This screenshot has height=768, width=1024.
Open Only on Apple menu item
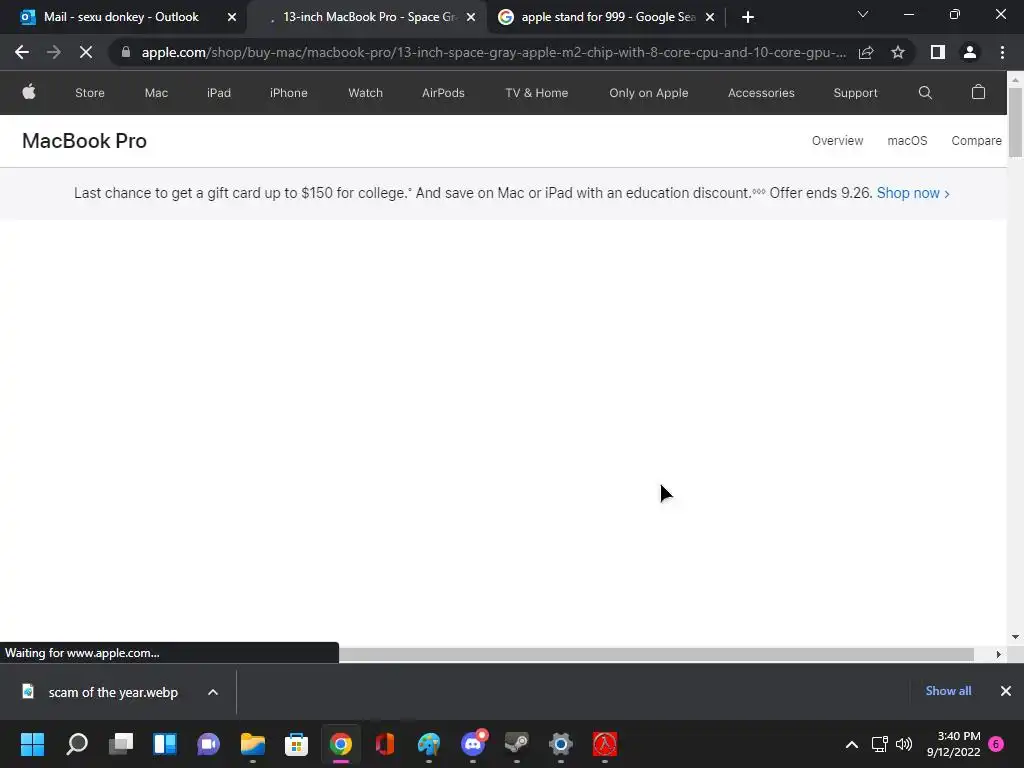[x=648, y=93]
